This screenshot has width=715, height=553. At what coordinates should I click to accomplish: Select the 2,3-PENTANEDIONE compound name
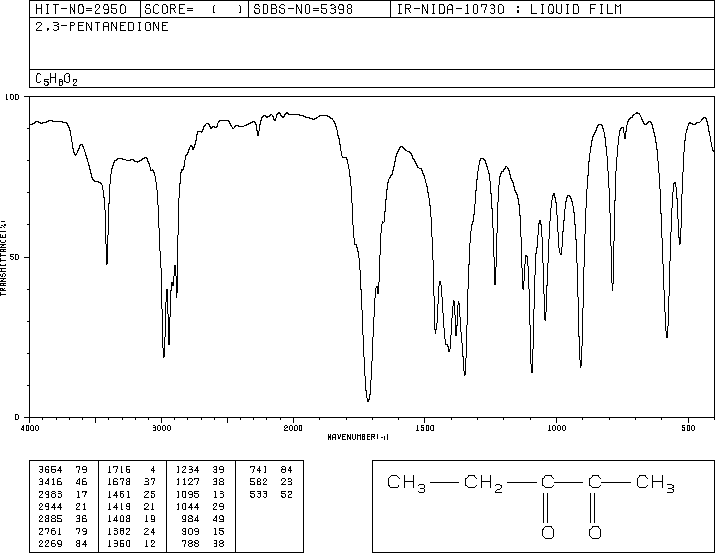pyautogui.click(x=102, y=27)
